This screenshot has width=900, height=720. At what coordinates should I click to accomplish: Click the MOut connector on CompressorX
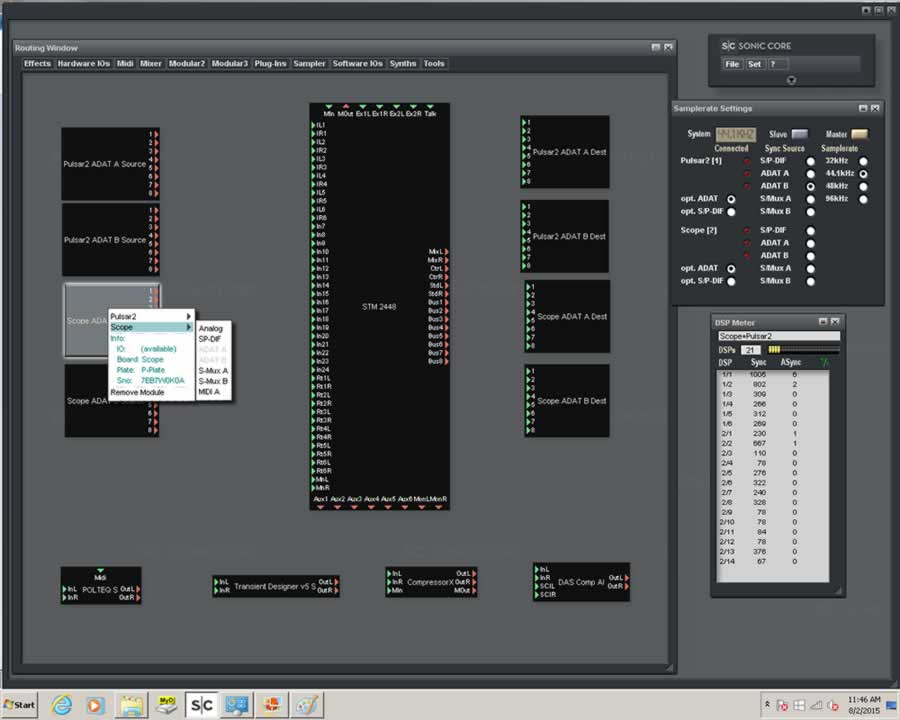(474, 590)
